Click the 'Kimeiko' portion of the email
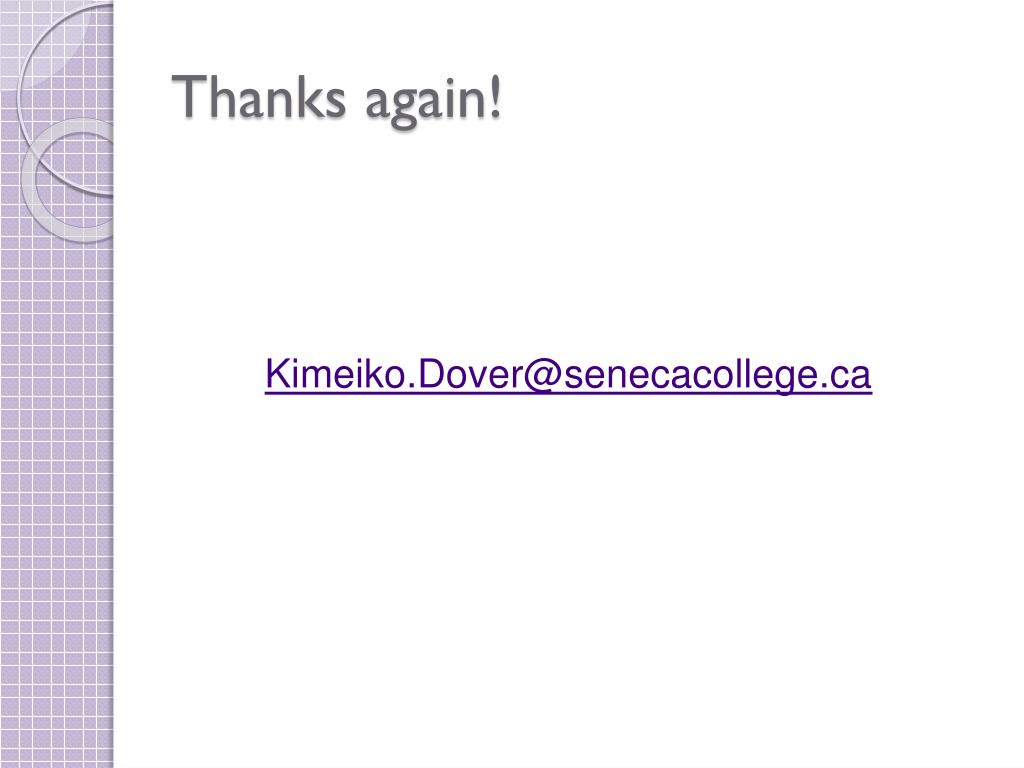1024x768 pixels. (334, 374)
